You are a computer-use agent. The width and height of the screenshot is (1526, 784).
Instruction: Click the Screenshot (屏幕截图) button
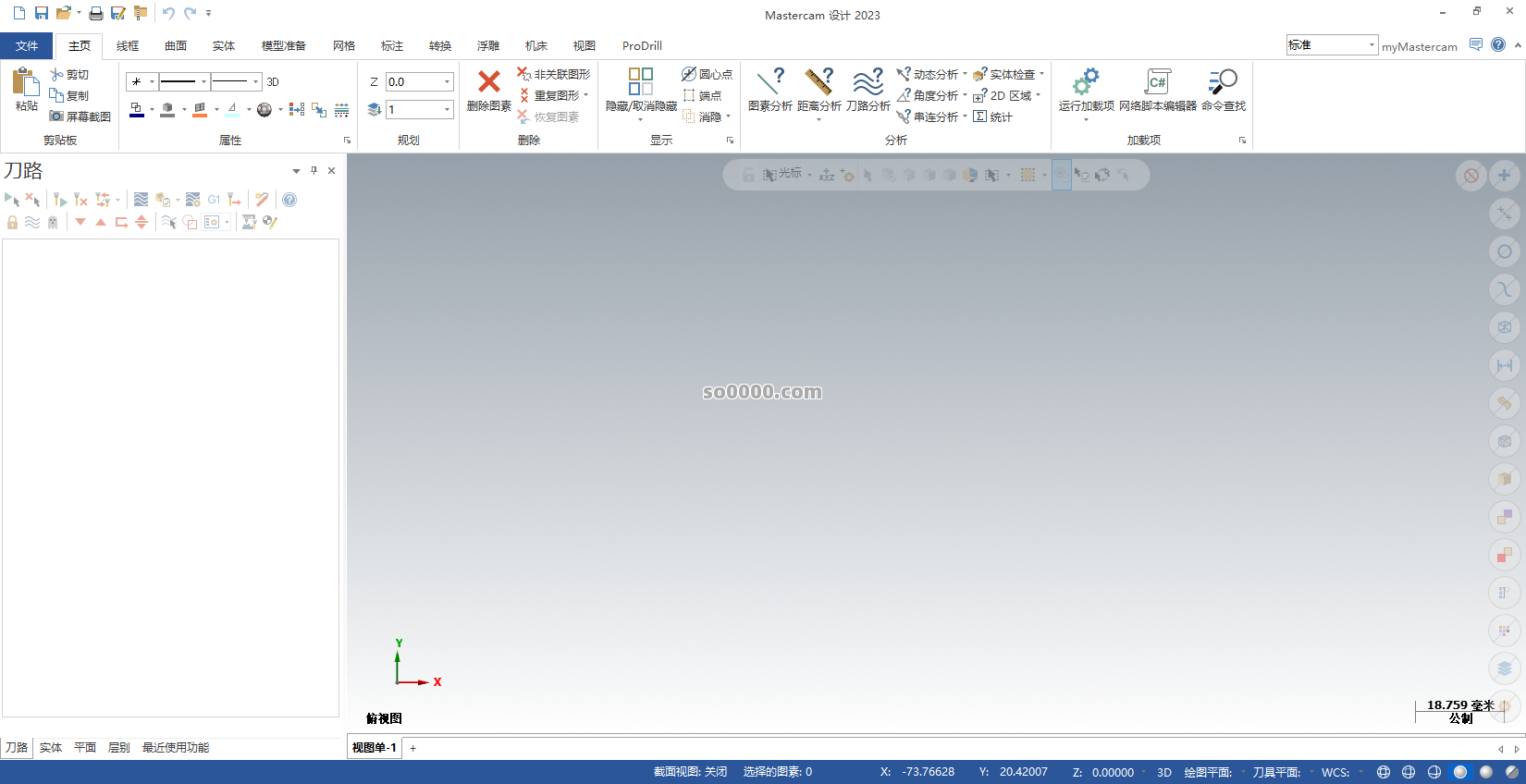(x=80, y=117)
